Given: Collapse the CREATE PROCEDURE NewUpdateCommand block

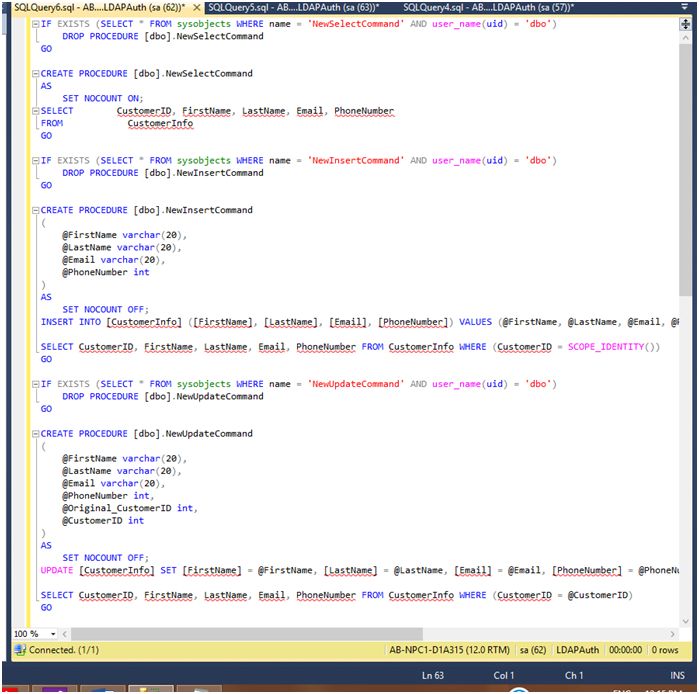Looking at the screenshot, I should pos(35,434).
